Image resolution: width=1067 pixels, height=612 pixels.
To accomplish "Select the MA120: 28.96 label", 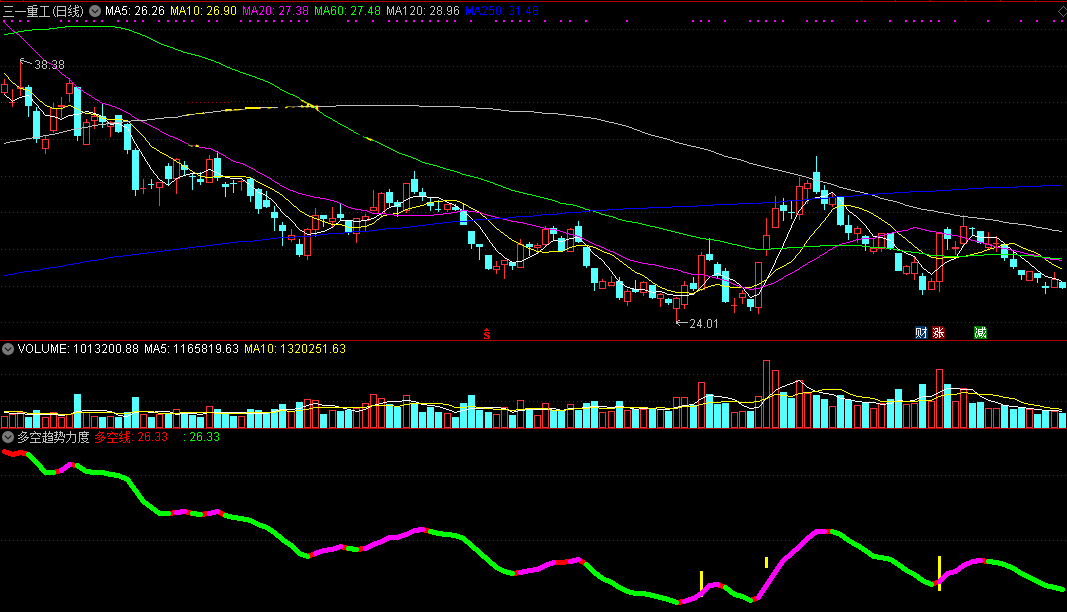I will click(x=423, y=11).
